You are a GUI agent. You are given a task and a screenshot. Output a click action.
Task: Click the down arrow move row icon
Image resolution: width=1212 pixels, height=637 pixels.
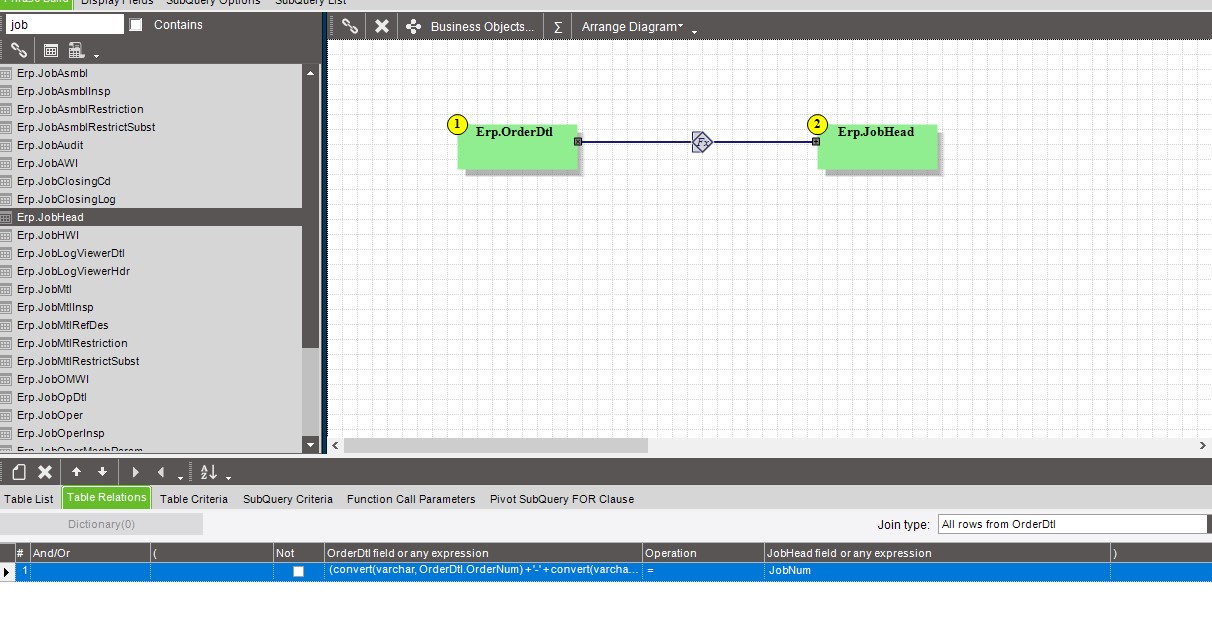point(102,472)
